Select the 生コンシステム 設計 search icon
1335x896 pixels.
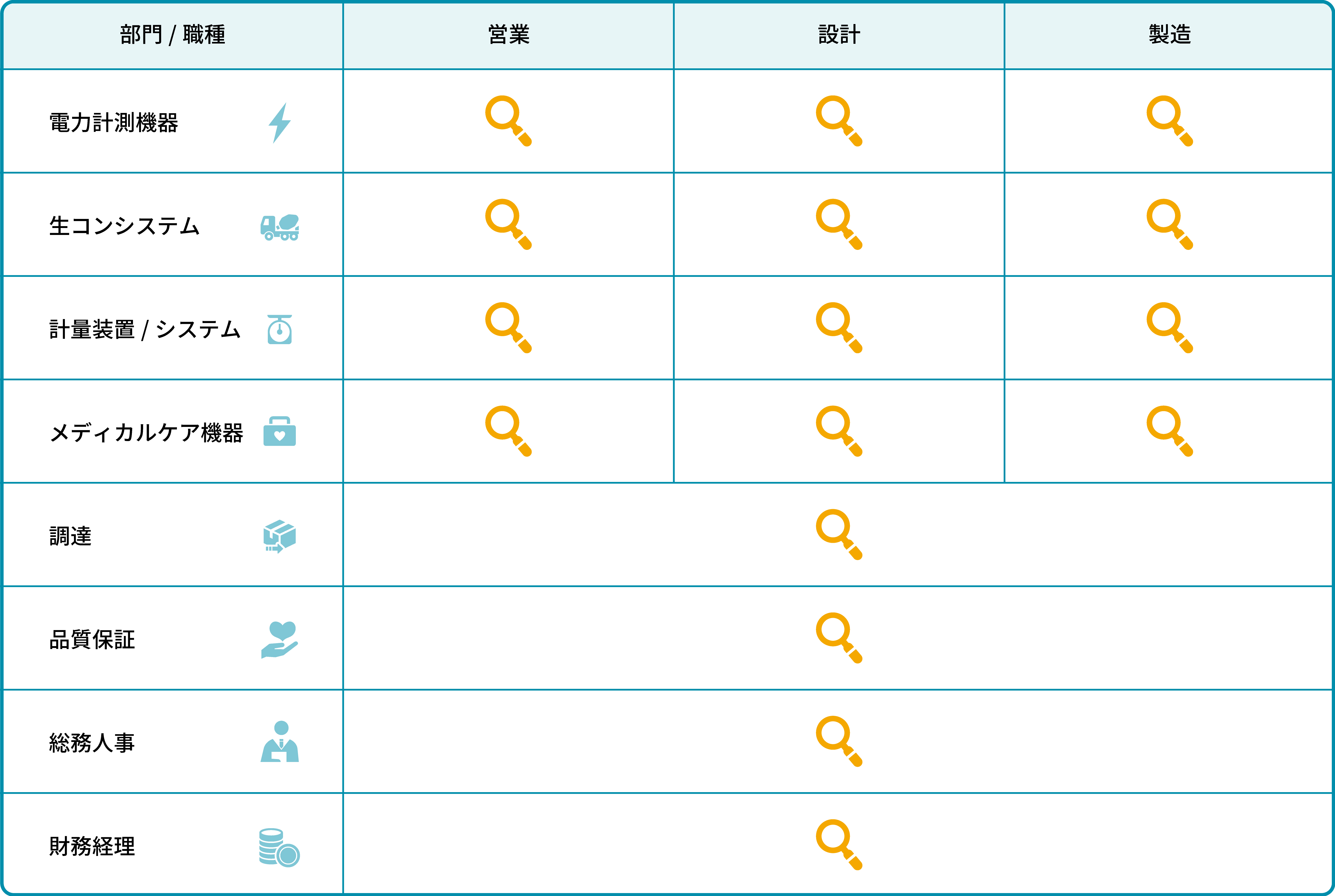coord(839,225)
